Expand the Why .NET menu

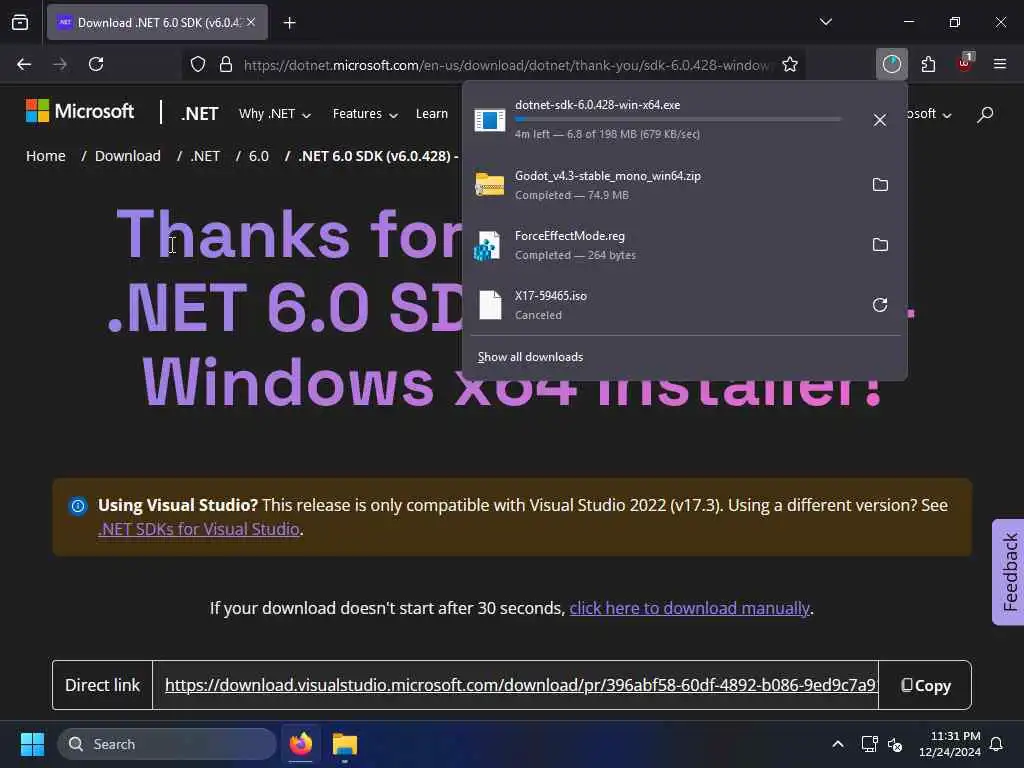pos(274,114)
